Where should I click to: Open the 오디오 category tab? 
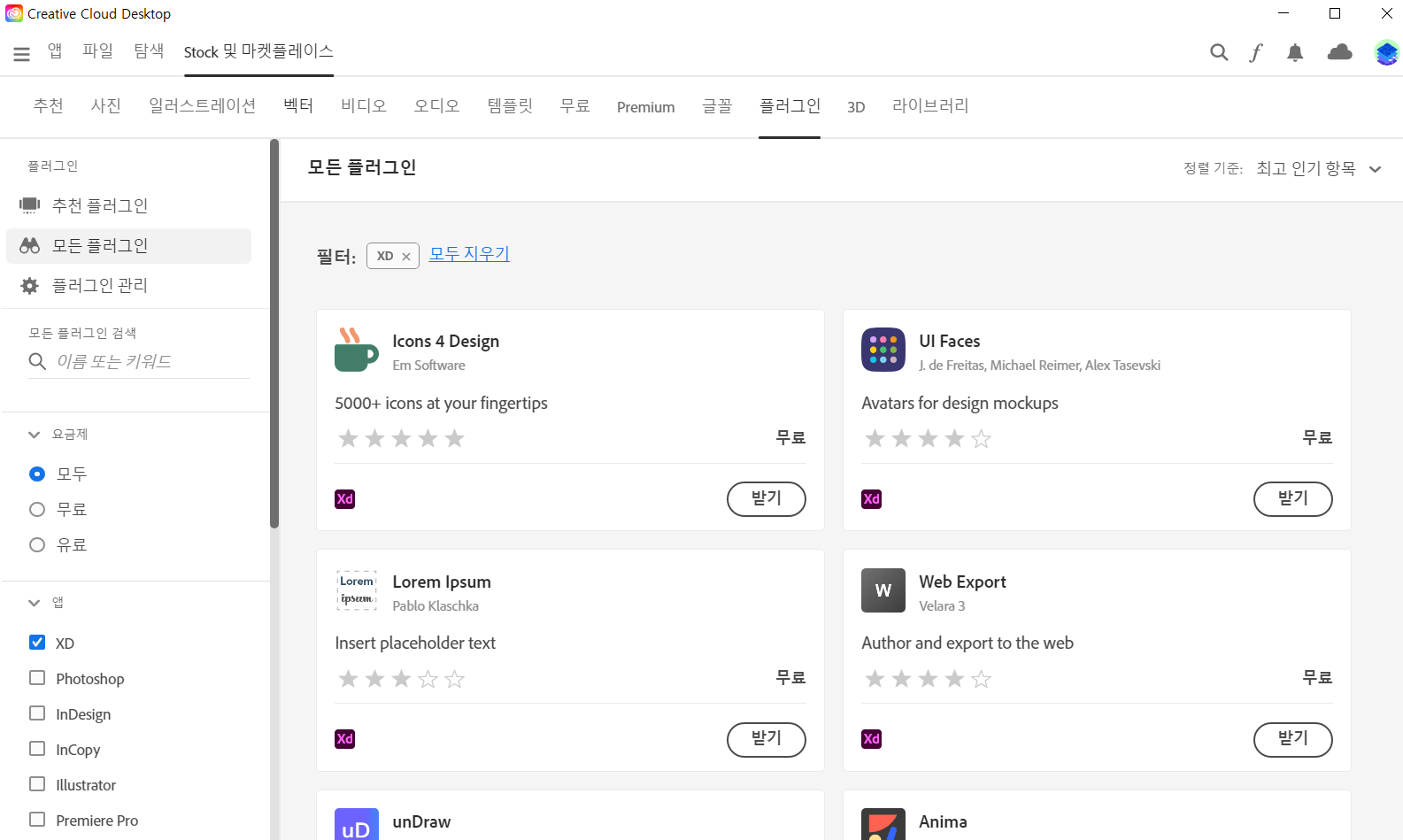pos(436,106)
